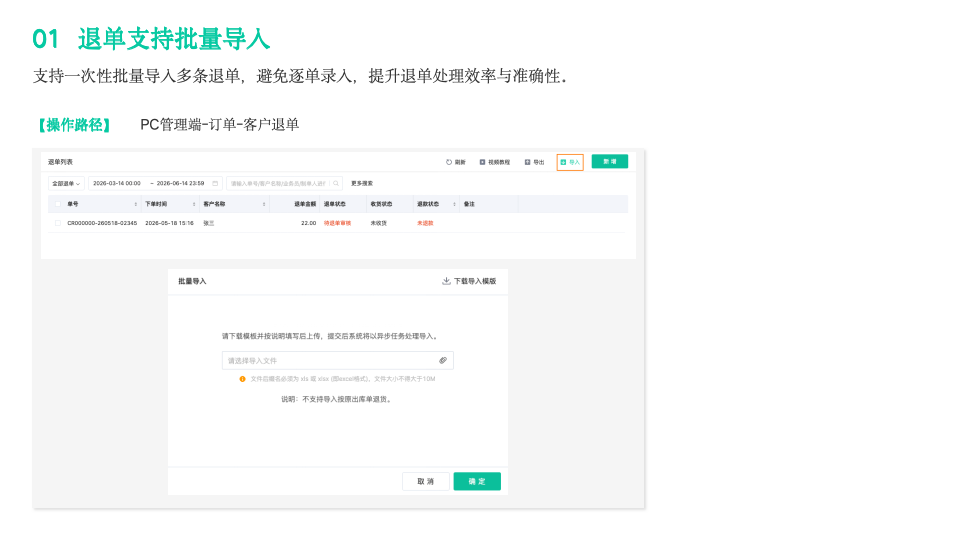The height and width of the screenshot is (540, 959).
Task: Open order number CR000000-260518-02345
Action: [102, 223]
